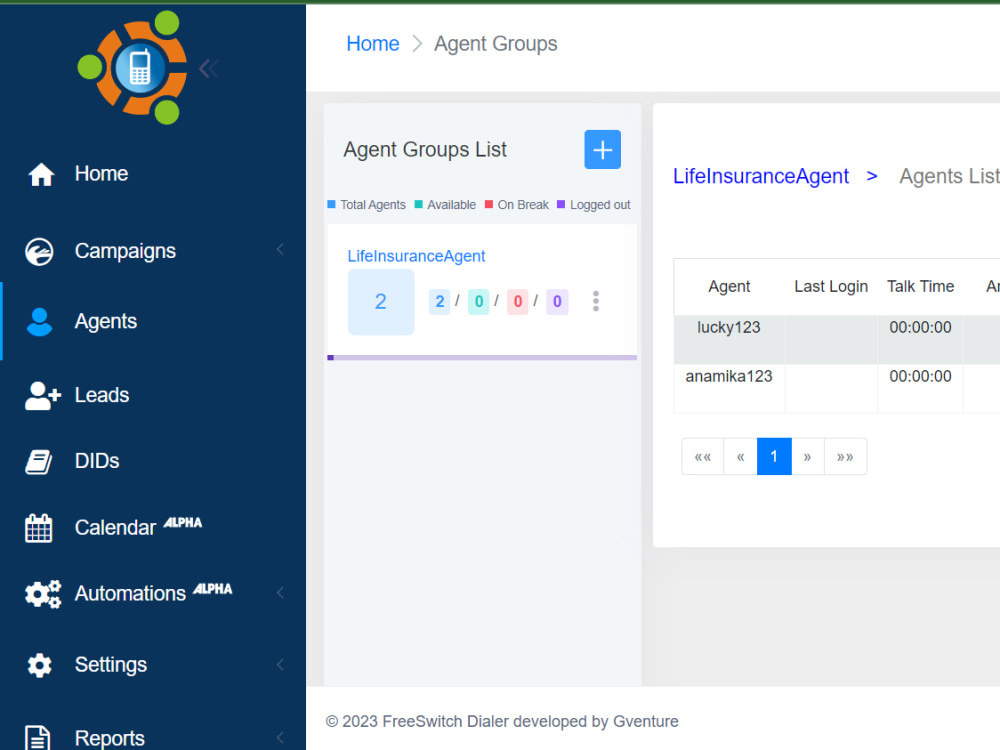1000x750 pixels.
Task: Open Campaigns using its compass icon
Action: (x=40, y=251)
